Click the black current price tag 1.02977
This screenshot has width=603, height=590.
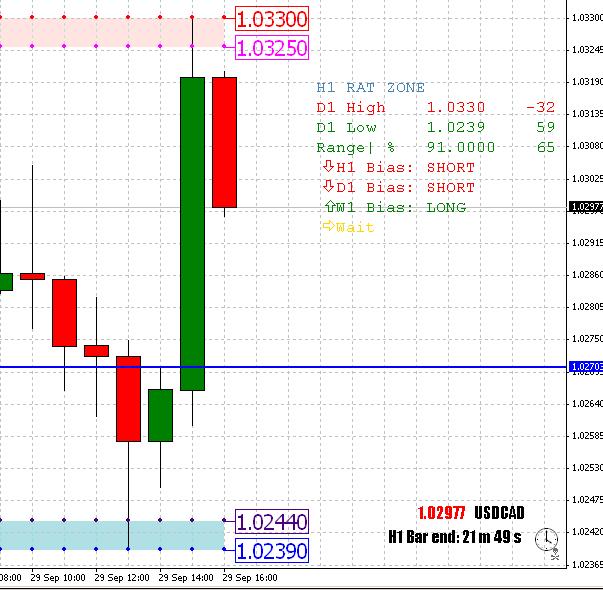[585, 207]
